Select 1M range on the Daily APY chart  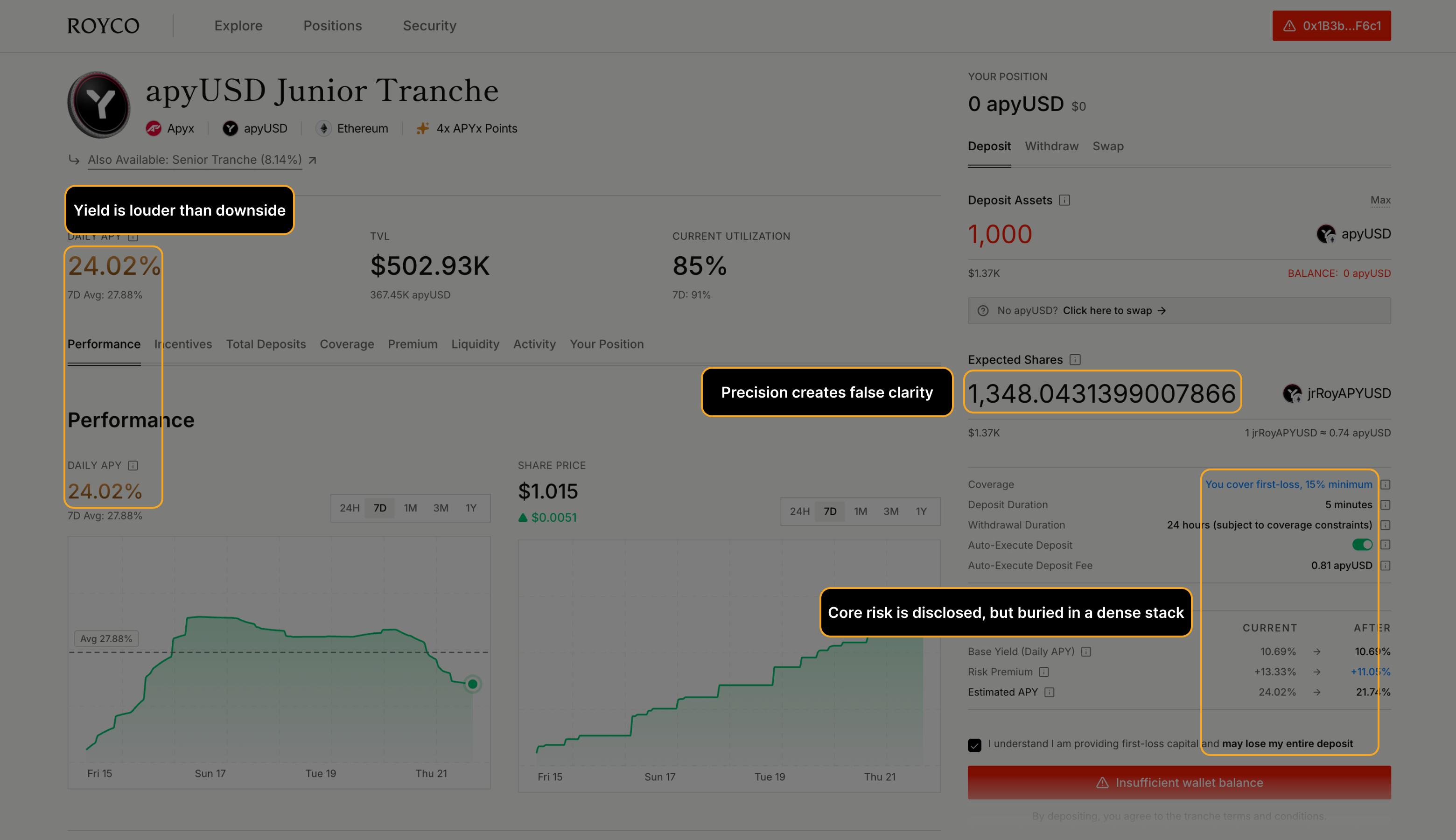(x=410, y=508)
